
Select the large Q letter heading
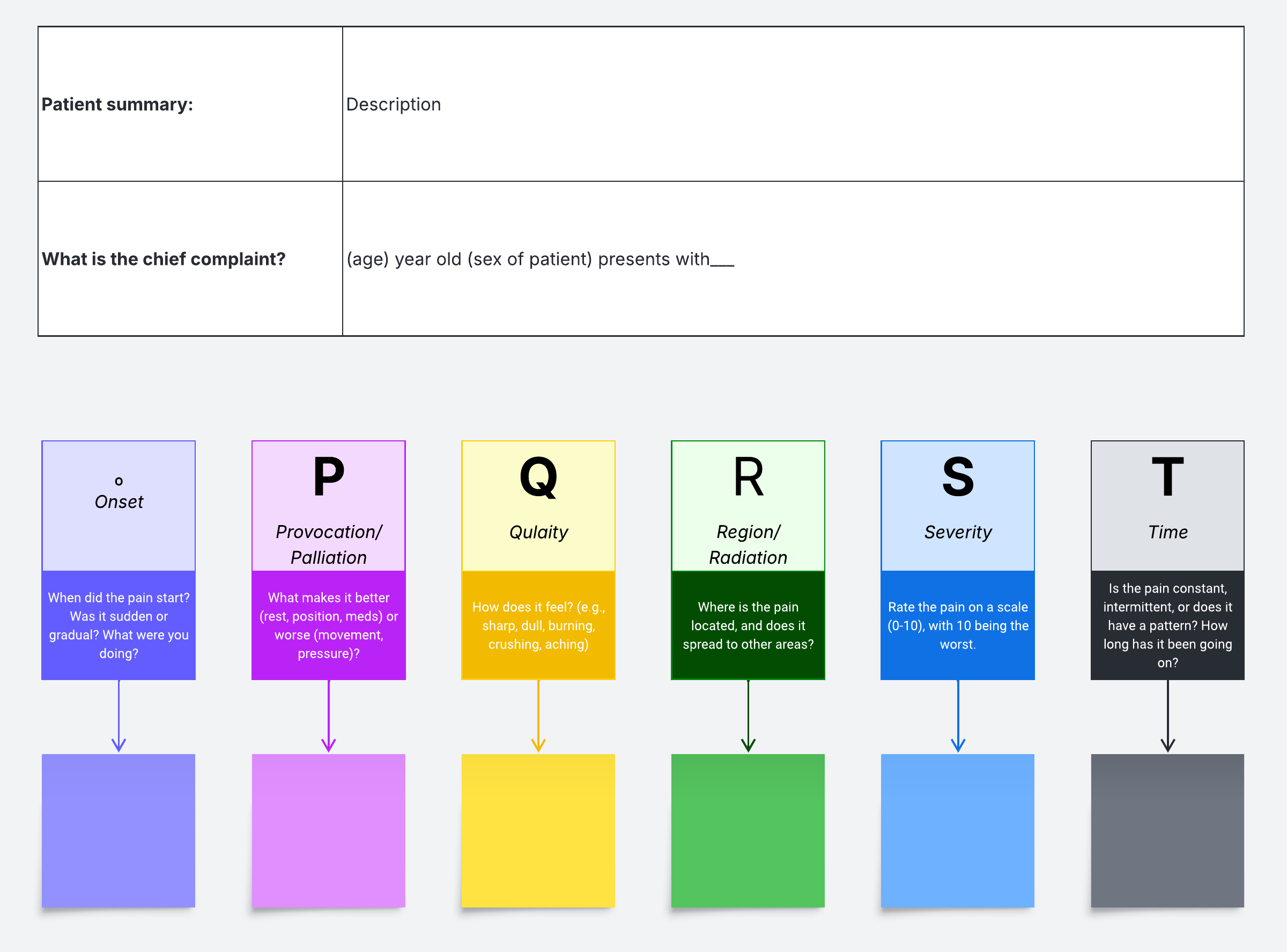tap(538, 477)
